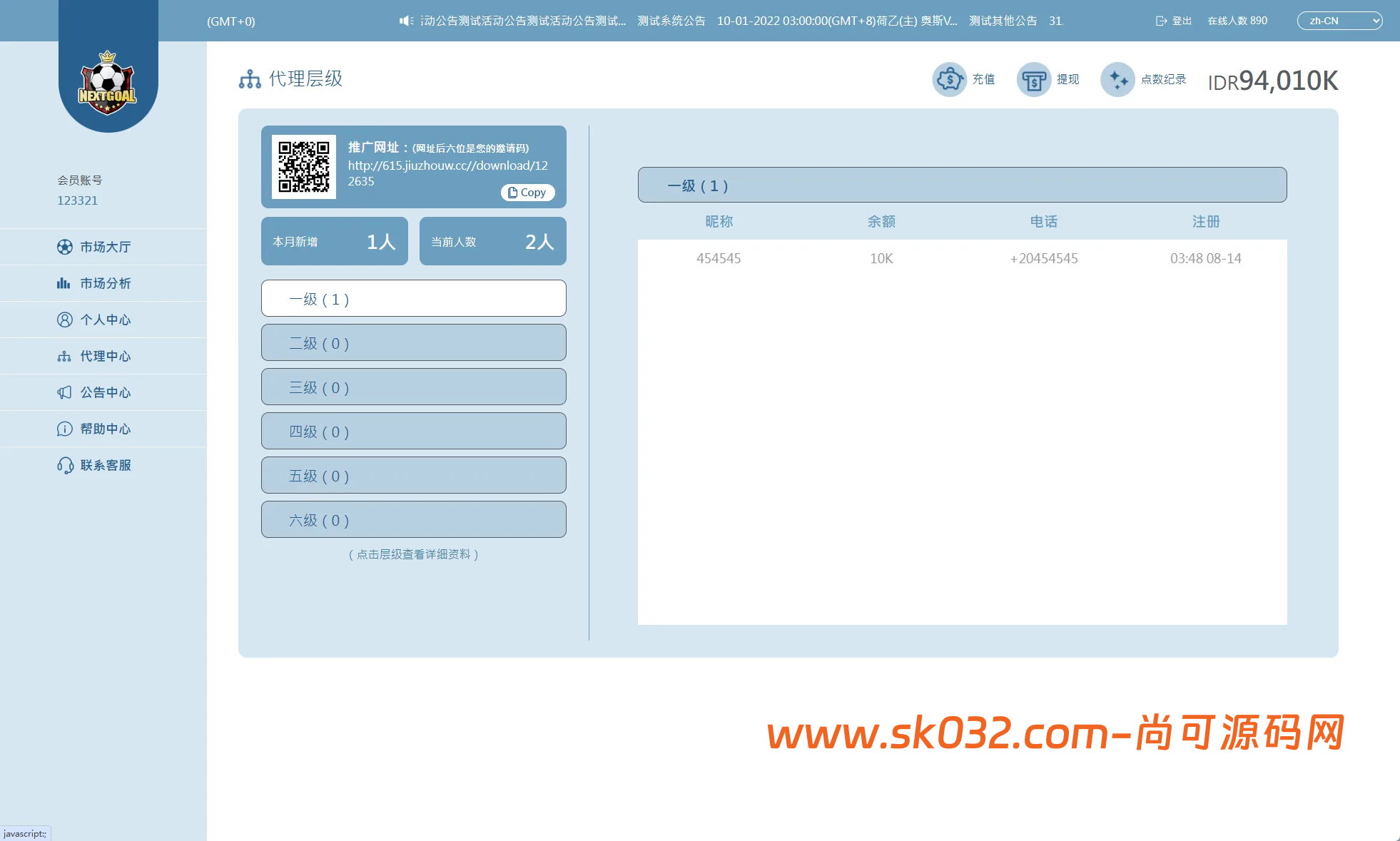Screen dimensions: 1400x841
Task: Click 测试系统公告 in the top ticker
Action: (x=670, y=21)
